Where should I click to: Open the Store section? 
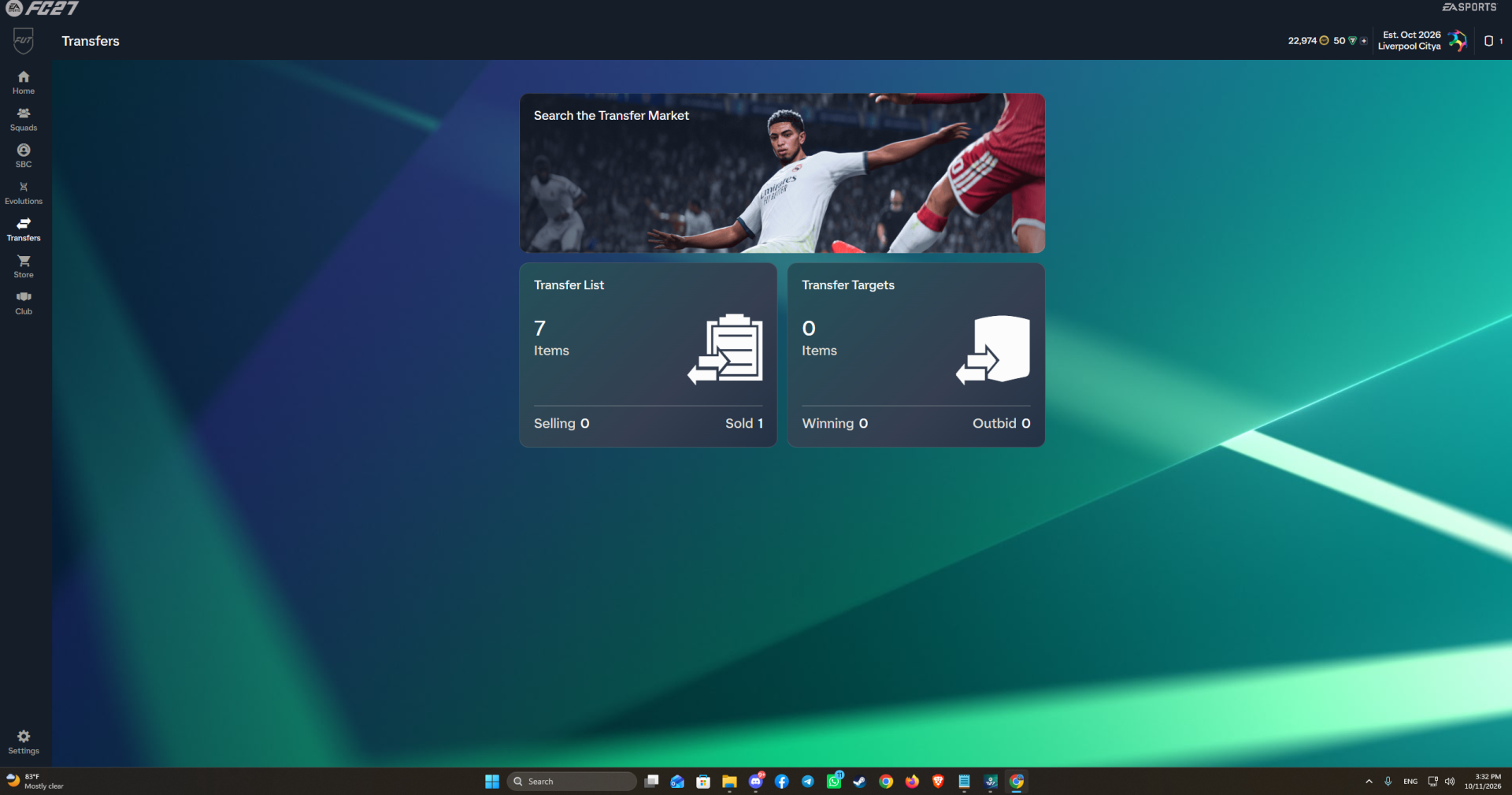[24, 266]
